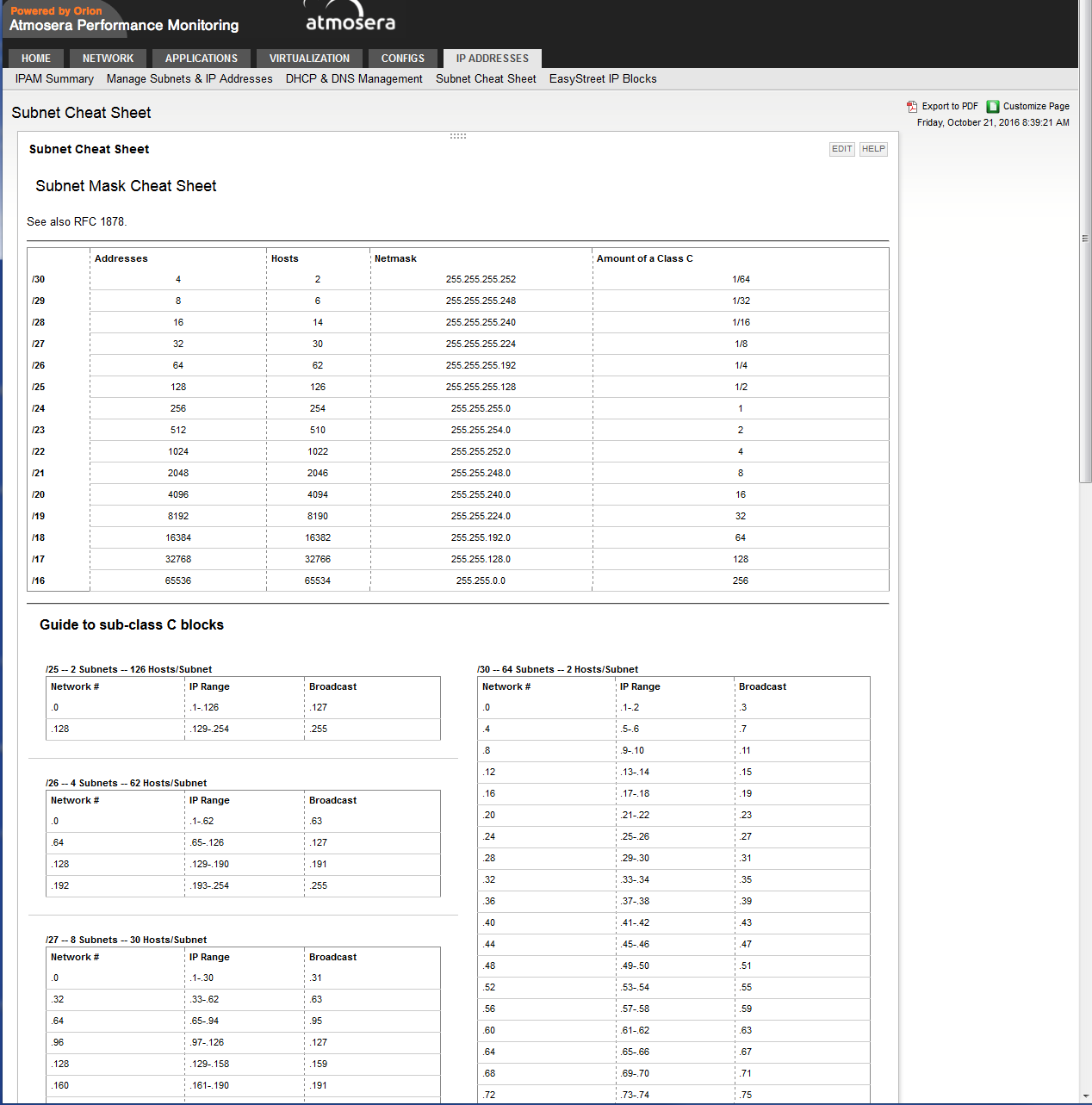The width and height of the screenshot is (1092, 1105).
Task: Open the APPLICATIONS tab
Action: (202, 59)
